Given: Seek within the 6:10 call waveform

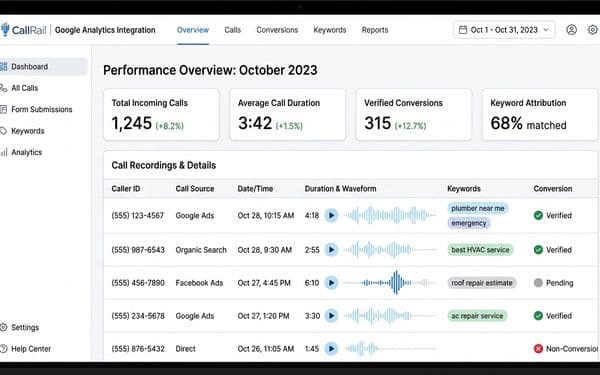Looking at the screenshot, I should (390, 283).
